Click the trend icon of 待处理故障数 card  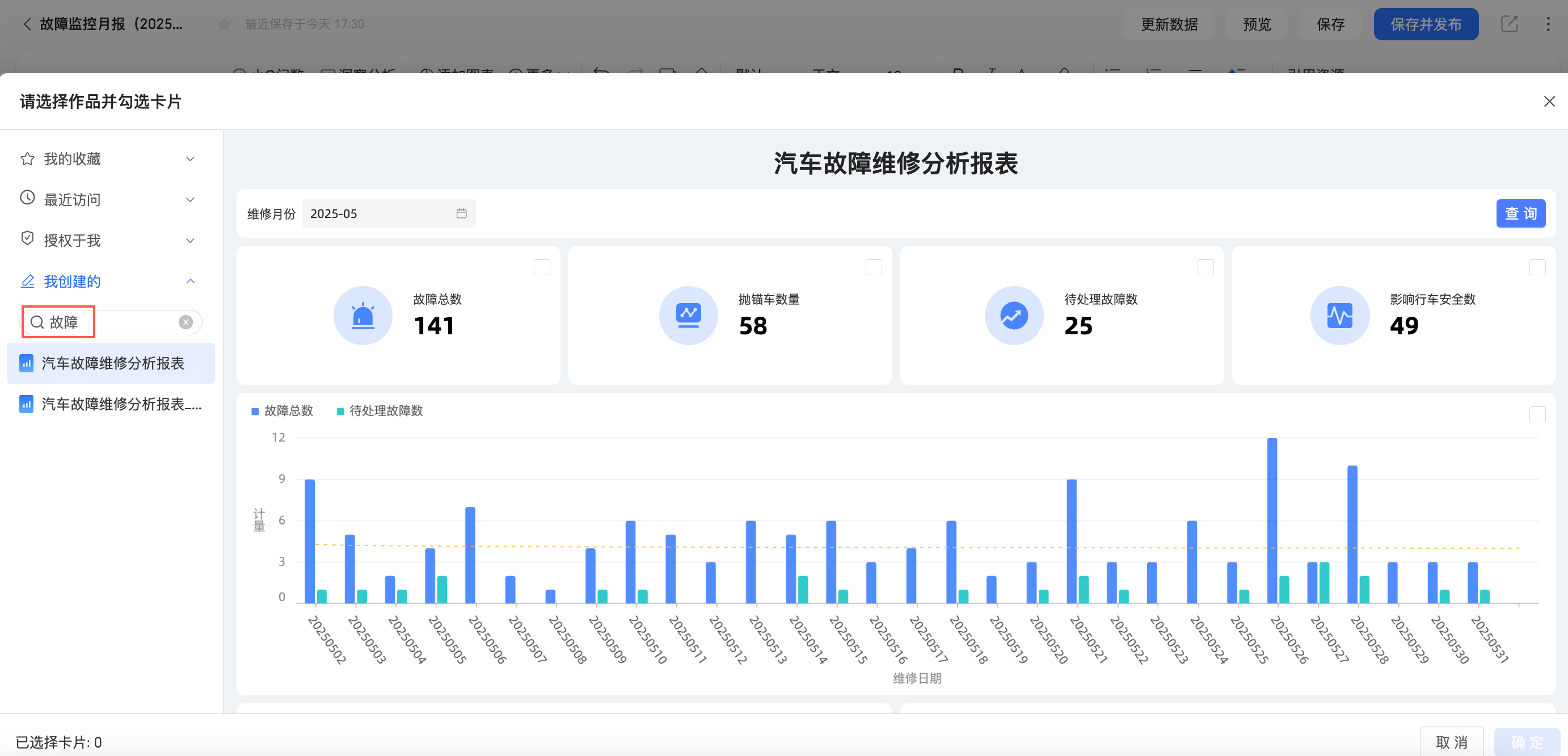(1014, 315)
